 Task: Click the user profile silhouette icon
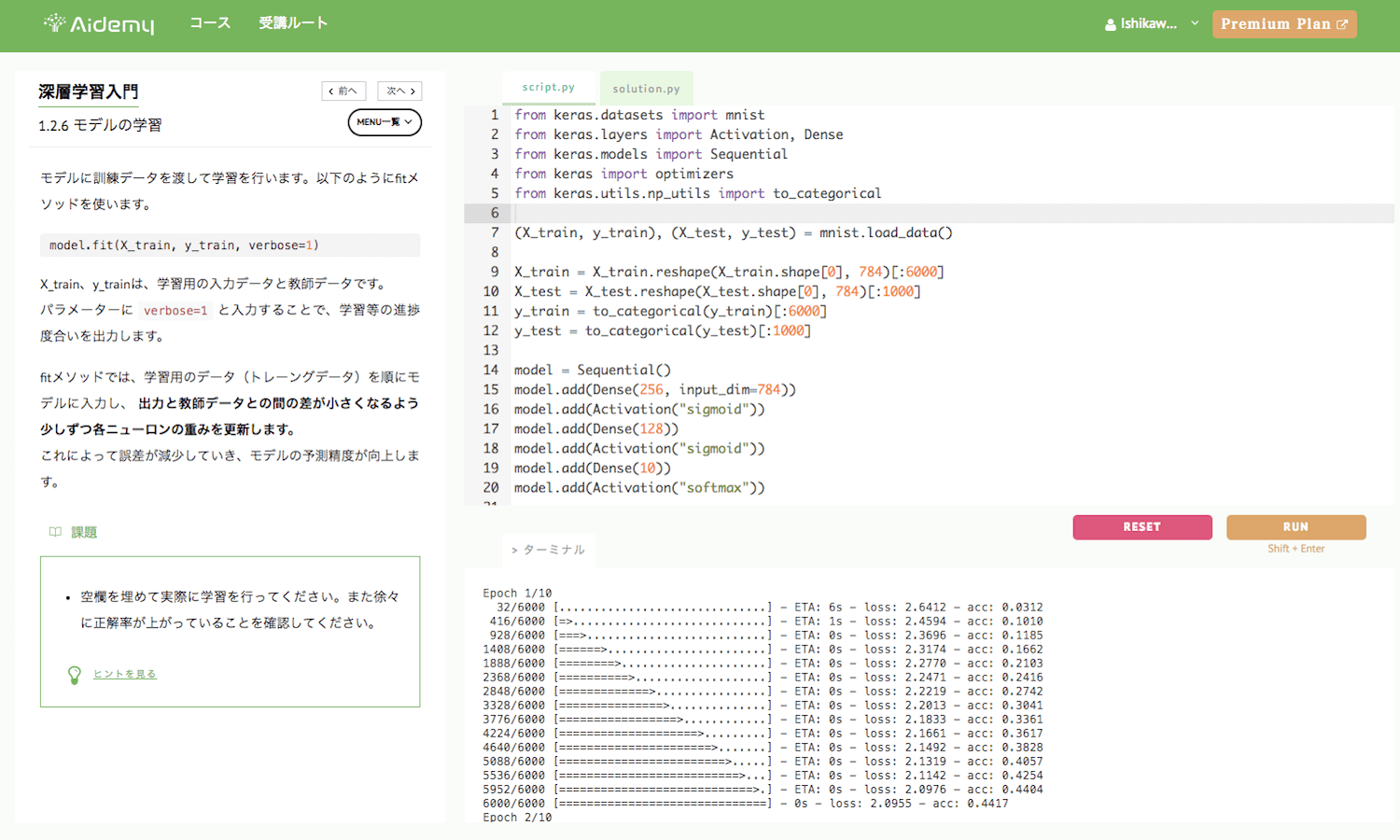[x=1110, y=25]
